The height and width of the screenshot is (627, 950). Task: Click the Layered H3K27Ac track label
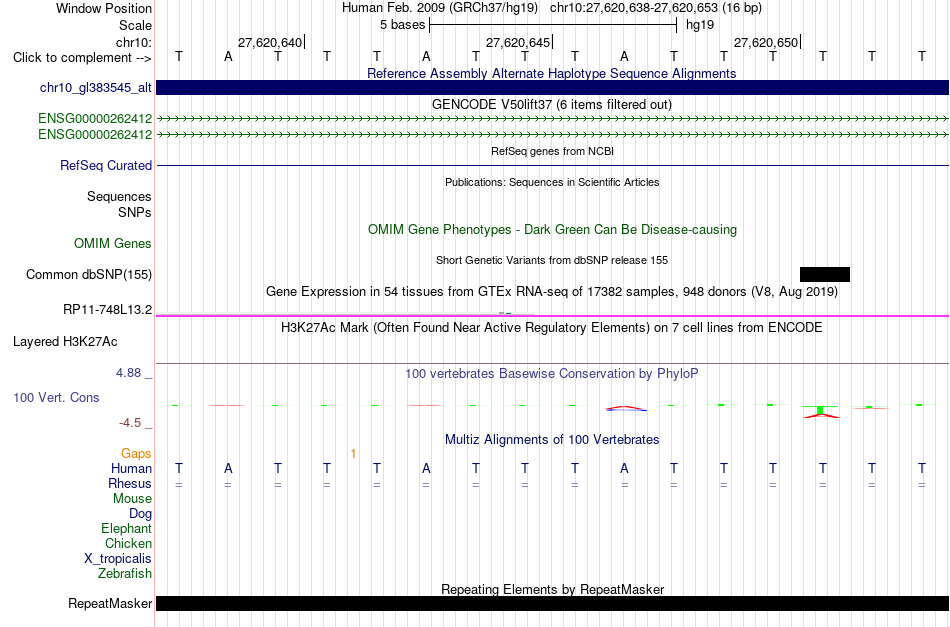pyautogui.click(x=65, y=342)
